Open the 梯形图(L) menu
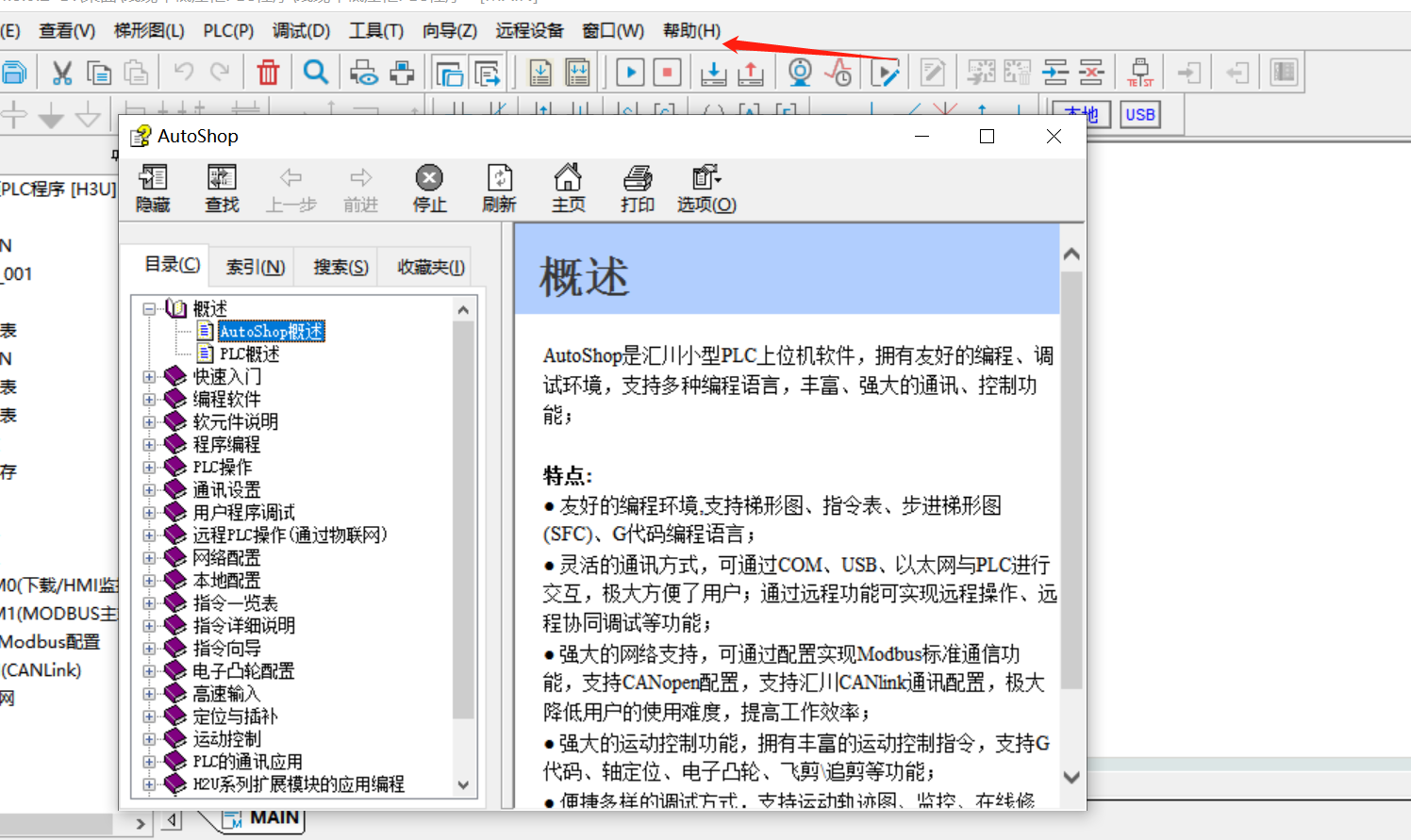Viewport: 1411px width, 840px height. (149, 31)
